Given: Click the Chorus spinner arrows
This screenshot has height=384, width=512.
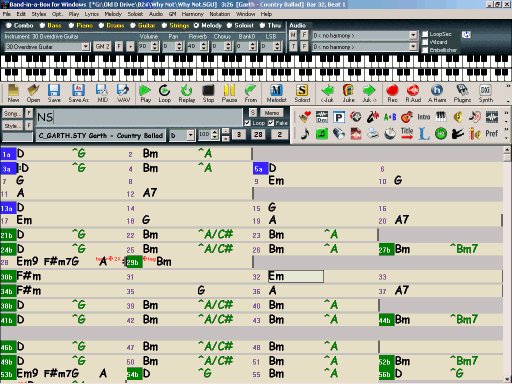Looking at the screenshot, I should pyautogui.click(x=228, y=46).
